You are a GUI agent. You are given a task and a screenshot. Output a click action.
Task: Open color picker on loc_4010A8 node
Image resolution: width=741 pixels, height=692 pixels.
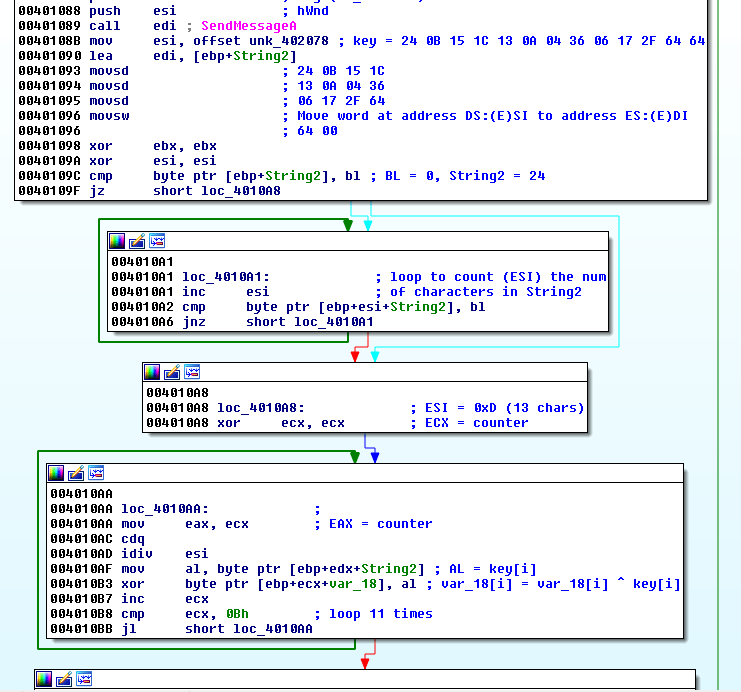(x=152, y=372)
